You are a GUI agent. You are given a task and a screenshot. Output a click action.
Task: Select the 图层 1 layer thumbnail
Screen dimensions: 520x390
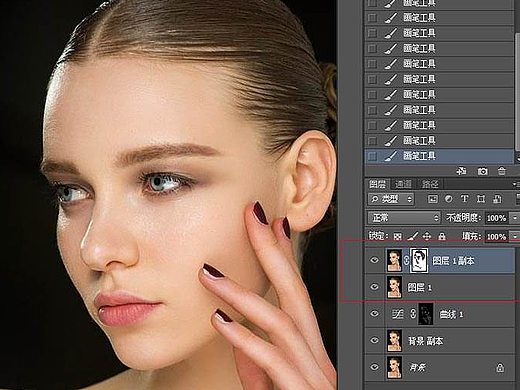tap(394, 287)
